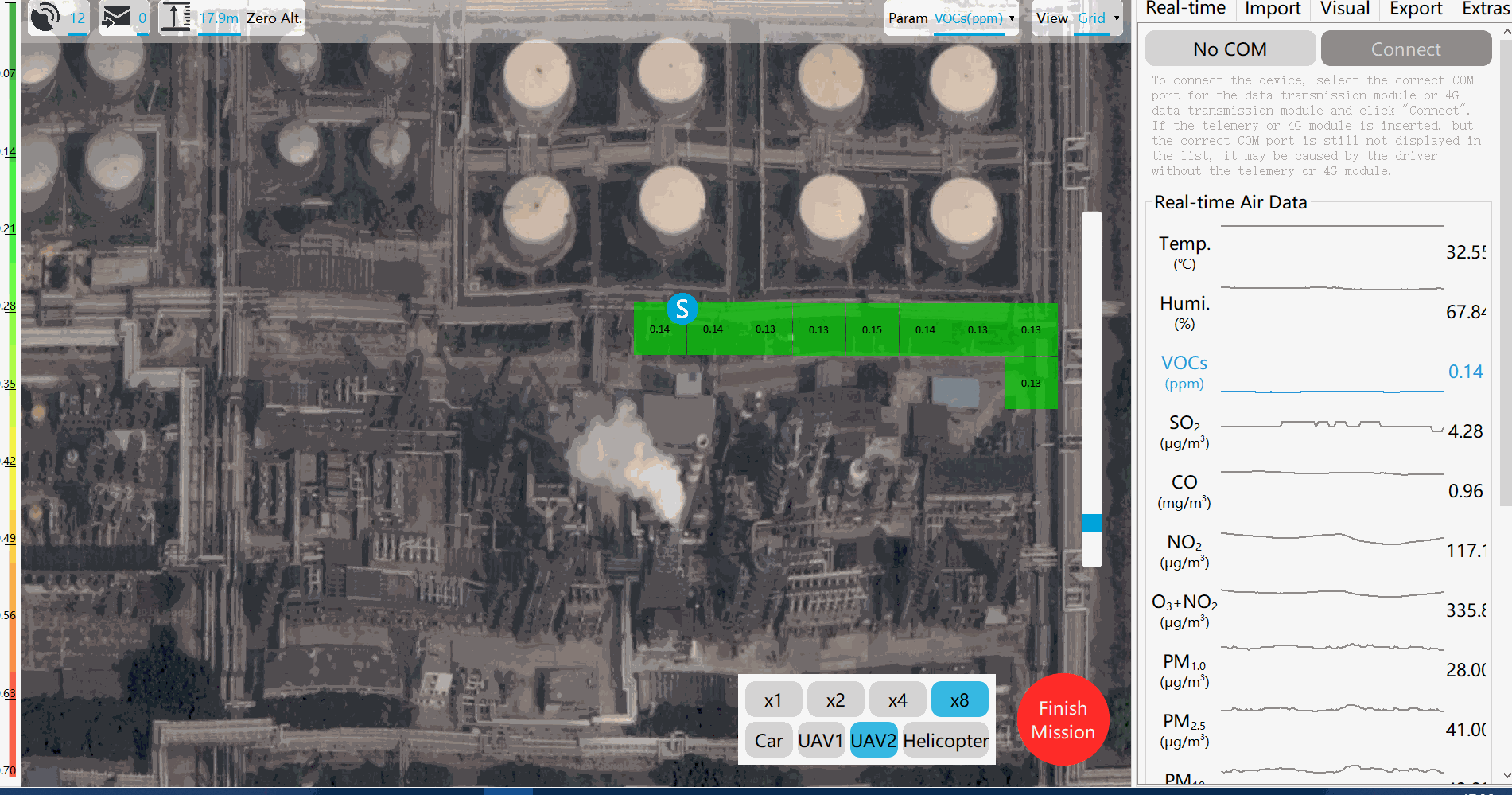Open the Export tab

click(x=1415, y=10)
